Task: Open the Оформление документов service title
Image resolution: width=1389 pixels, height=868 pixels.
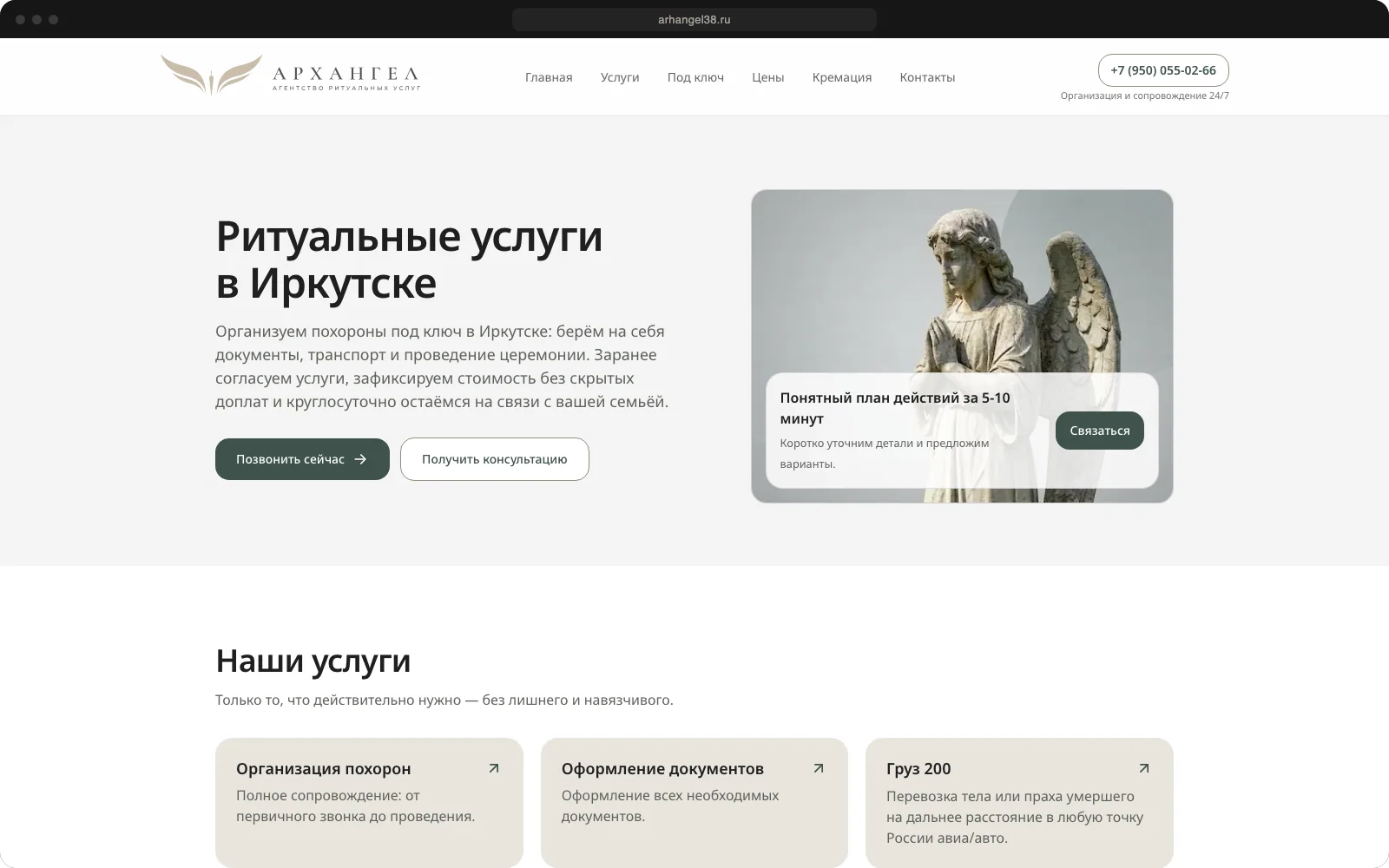Action: coord(662,768)
